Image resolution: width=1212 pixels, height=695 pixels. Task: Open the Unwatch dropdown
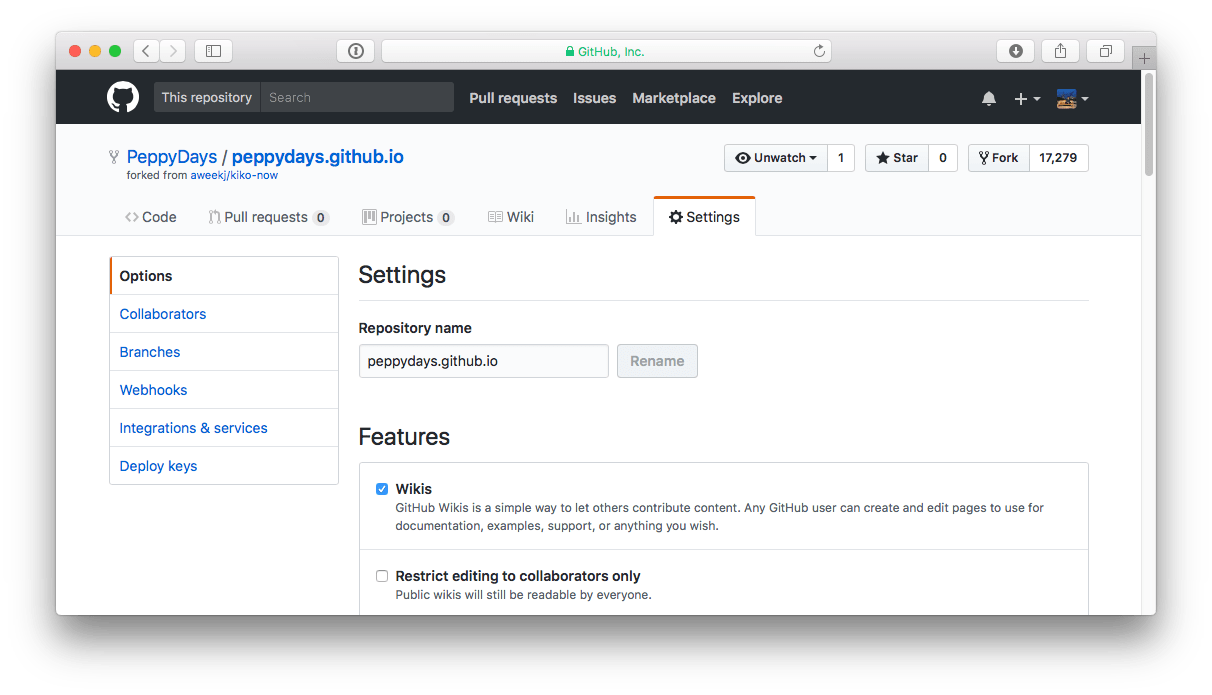coord(777,157)
